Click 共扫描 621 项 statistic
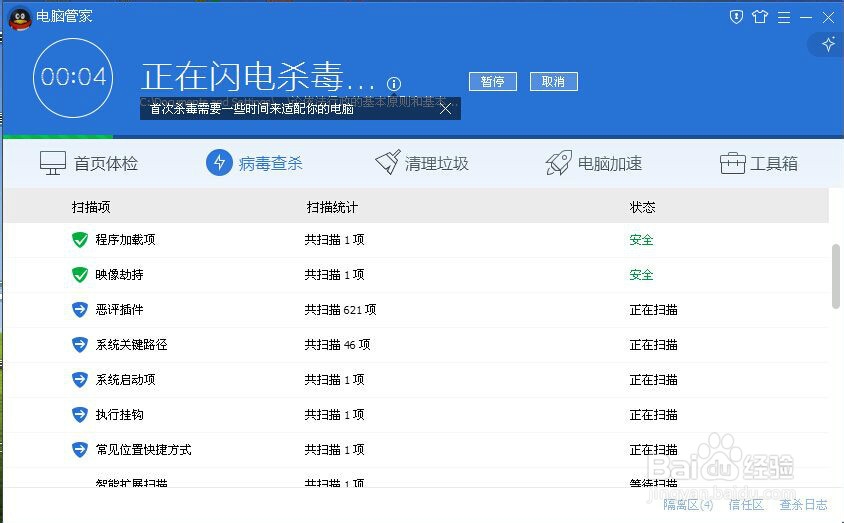This screenshot has width=844, height=523. coord(340,310)
